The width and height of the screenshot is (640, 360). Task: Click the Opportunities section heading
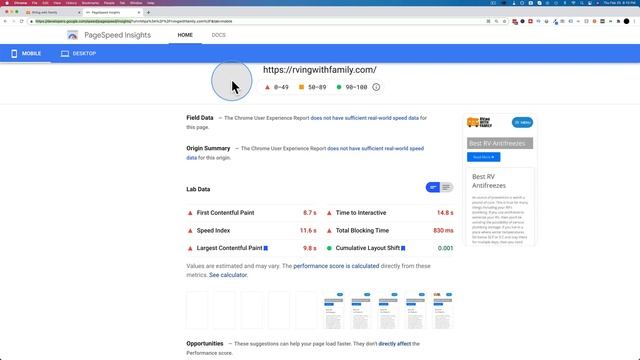click(x=205, y=344)
